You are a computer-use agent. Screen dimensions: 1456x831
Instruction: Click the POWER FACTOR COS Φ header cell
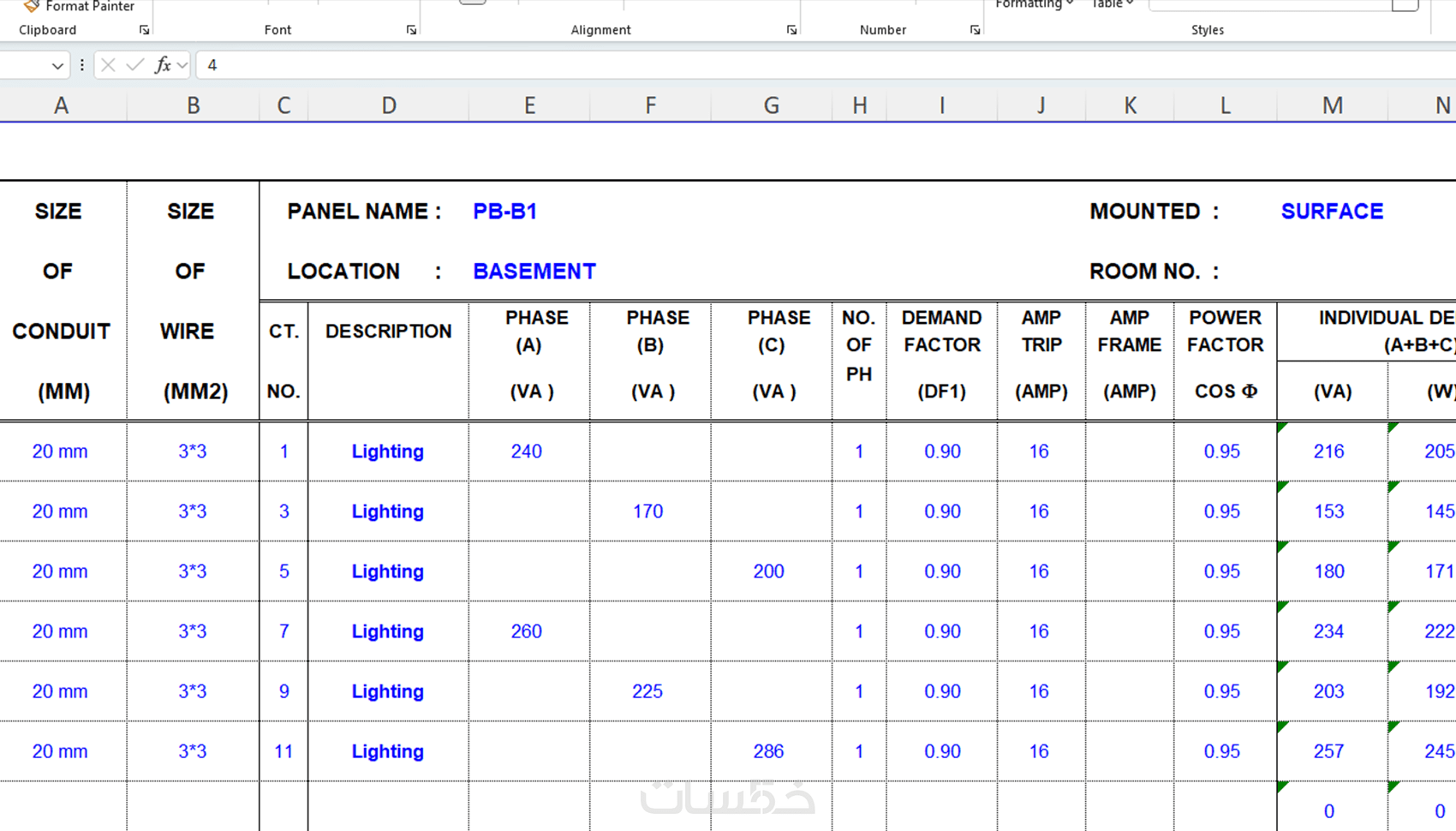pyautogui.click(x=1226, y=361)
